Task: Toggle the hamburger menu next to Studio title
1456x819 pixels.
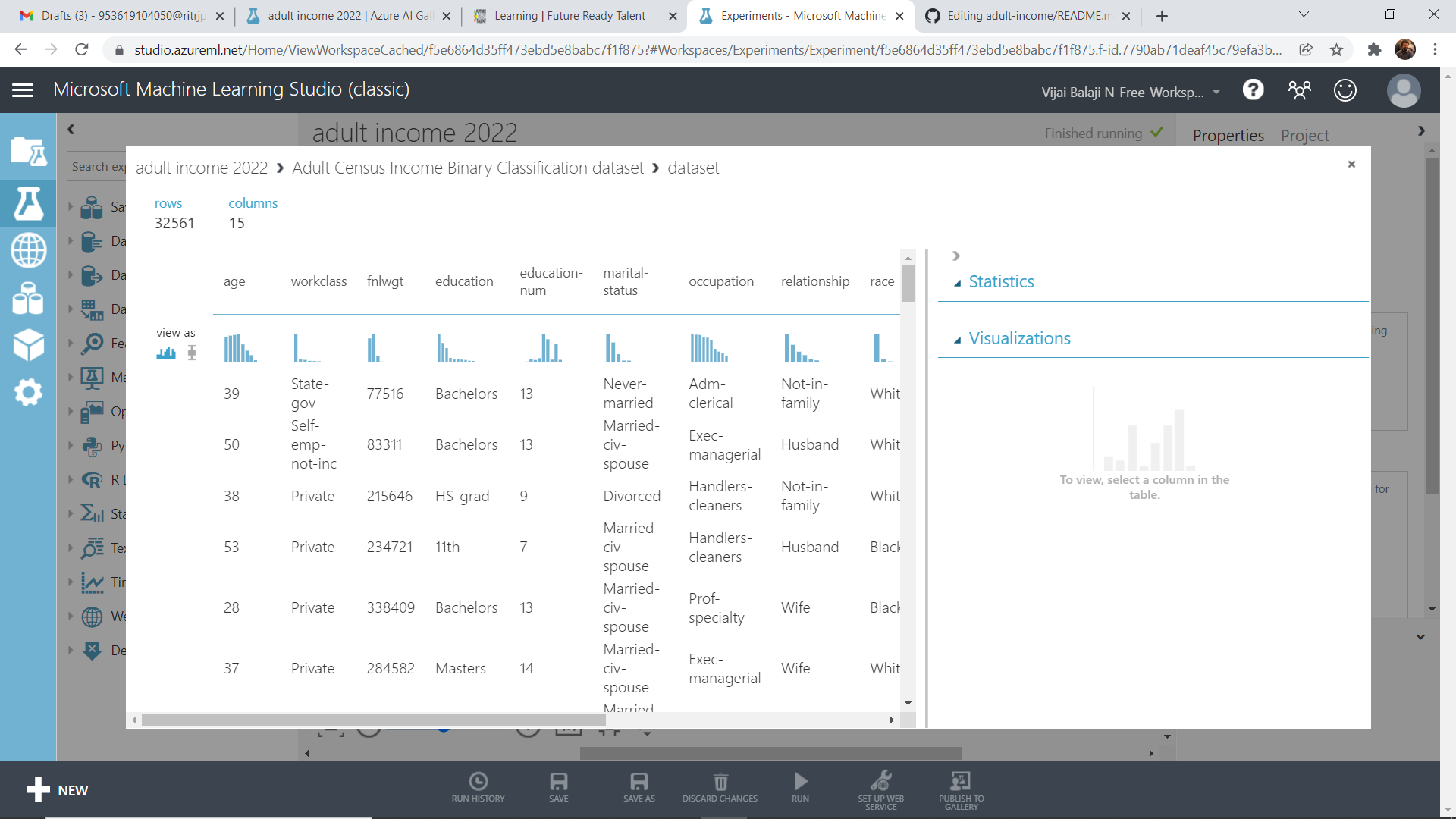Action: [x=23, y=89]
